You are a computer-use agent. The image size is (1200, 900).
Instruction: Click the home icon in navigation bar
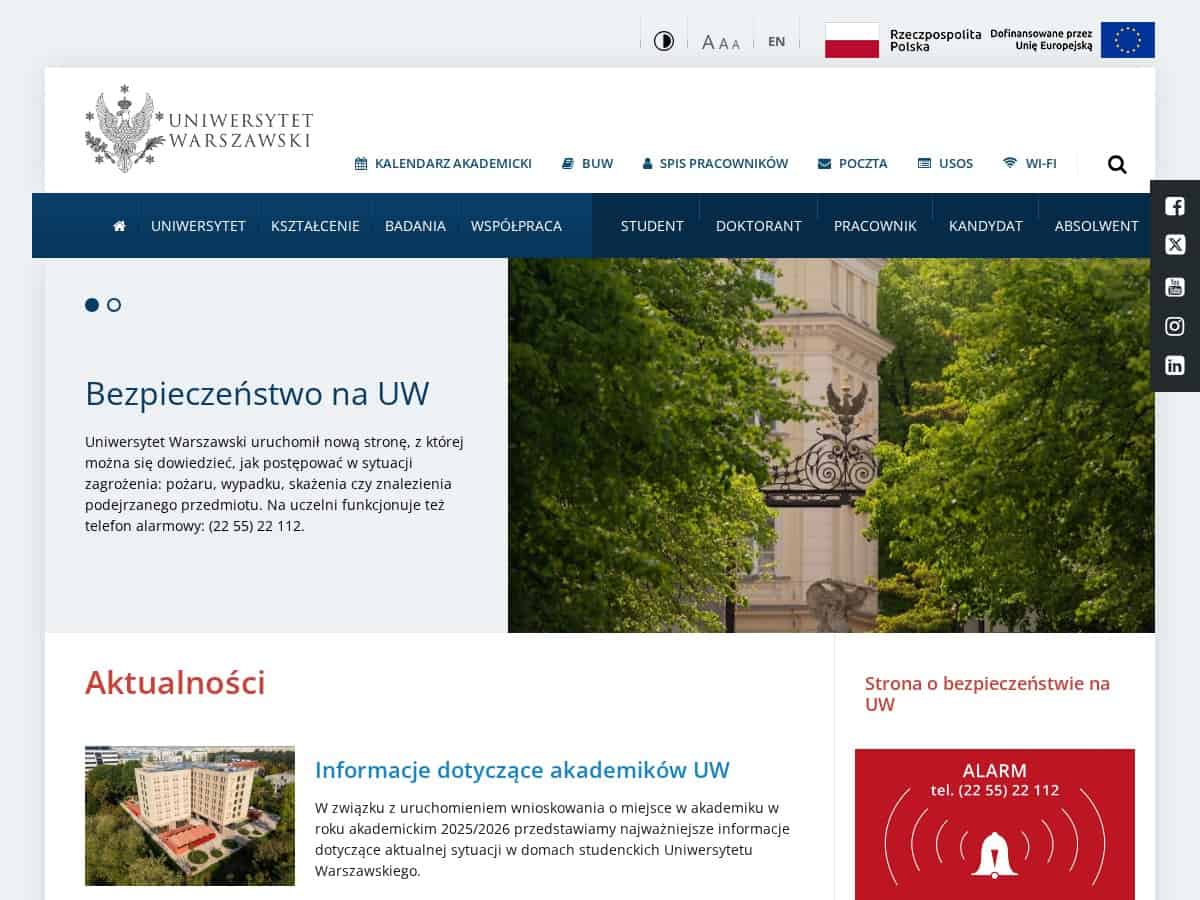(x=120, y=226)
